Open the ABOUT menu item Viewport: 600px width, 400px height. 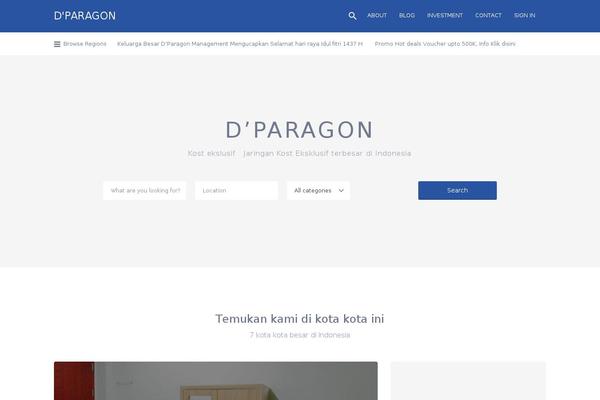(377, 15)
